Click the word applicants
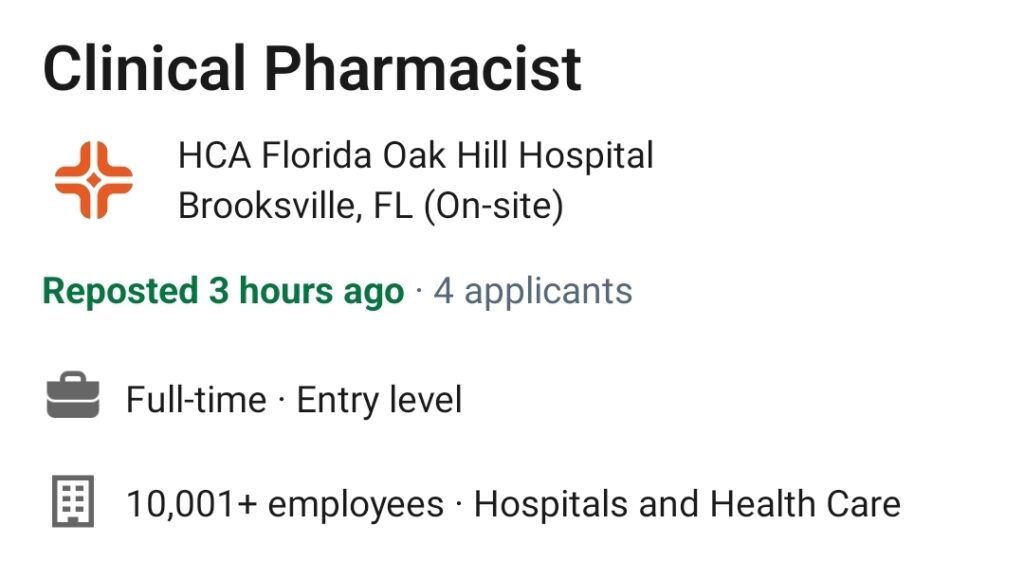Screen dimensions: 1024x561 click(x=548, y=292)
